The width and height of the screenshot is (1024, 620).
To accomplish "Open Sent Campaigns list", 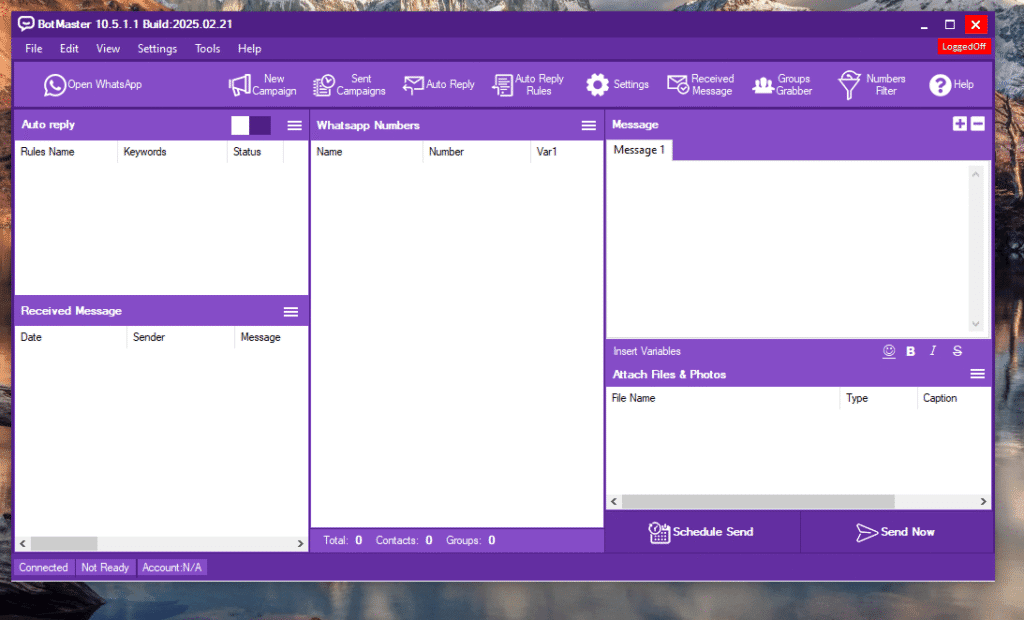I will tap(349, 84).
